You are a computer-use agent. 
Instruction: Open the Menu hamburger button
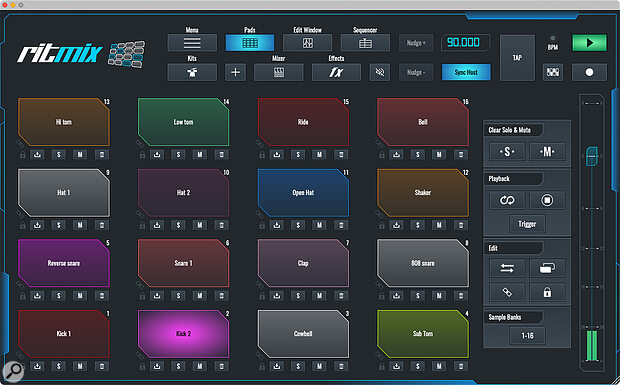[192, 43]
